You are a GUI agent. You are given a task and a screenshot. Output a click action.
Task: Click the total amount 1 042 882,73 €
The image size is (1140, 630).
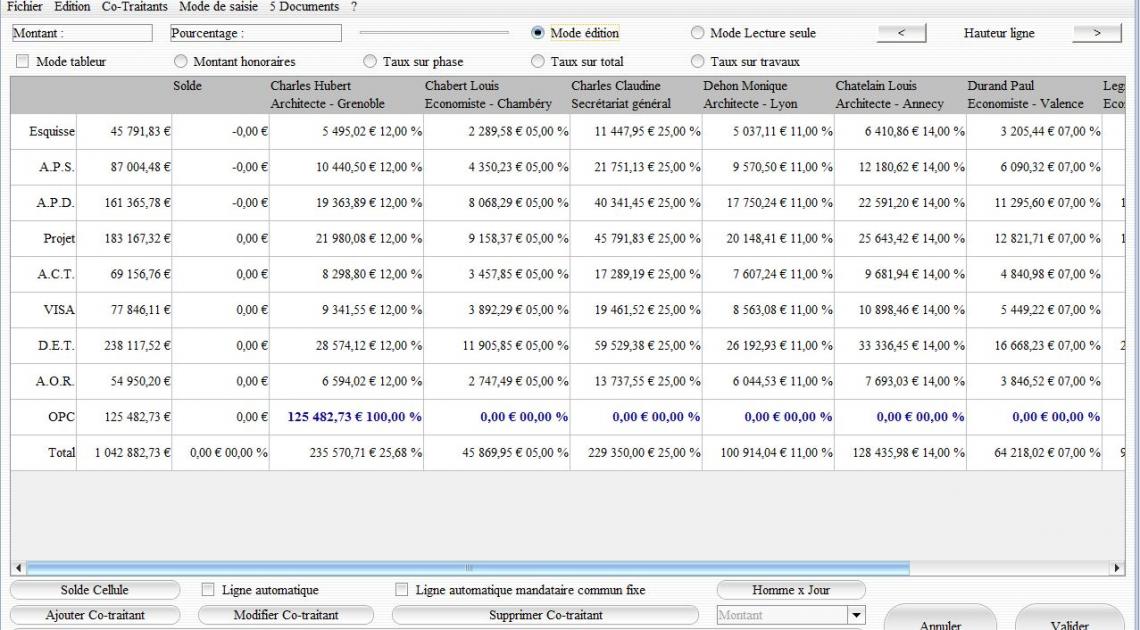coord(132,452)
